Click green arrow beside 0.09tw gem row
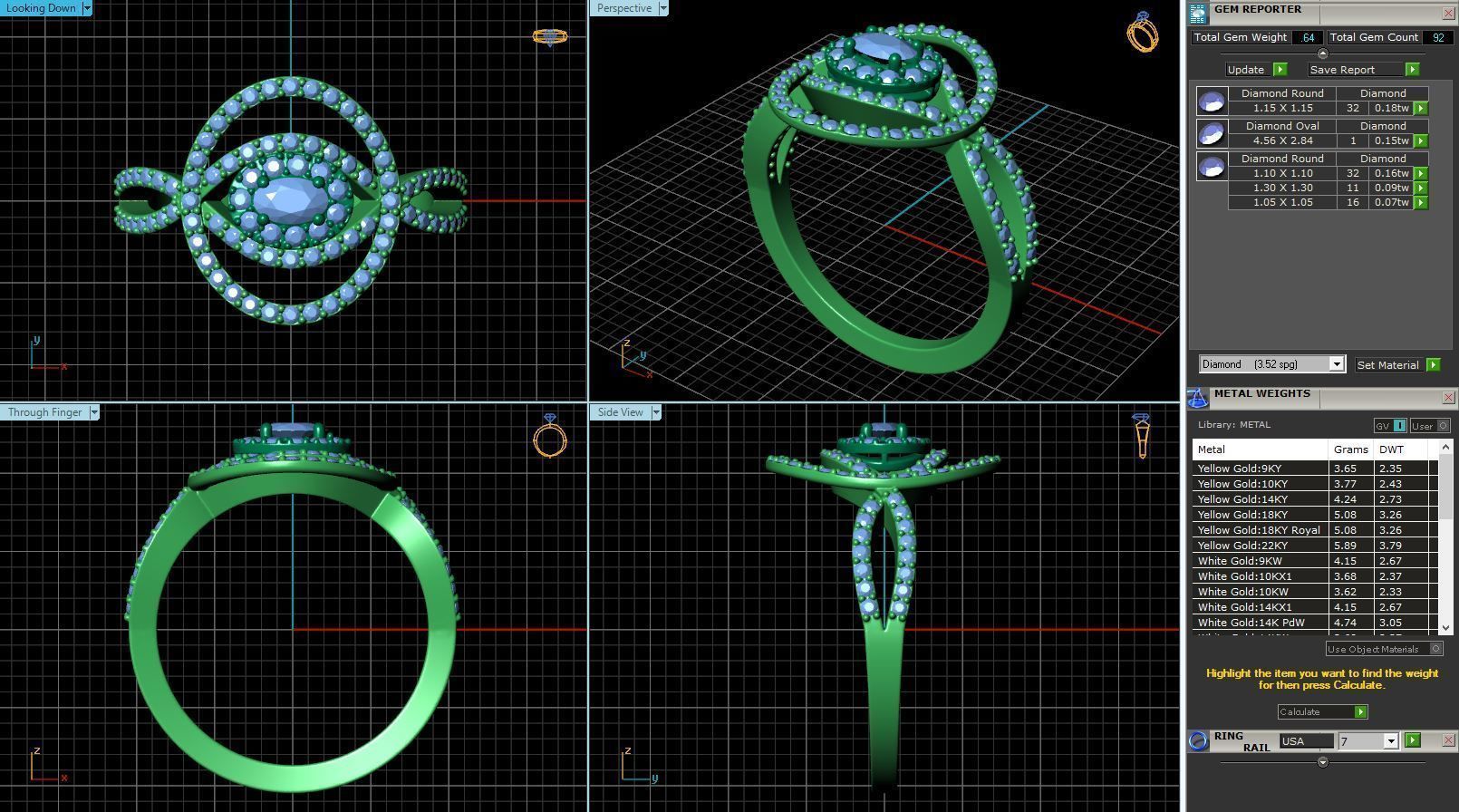The width and height of the screenshot is (1459, 812). point(1420,188)
